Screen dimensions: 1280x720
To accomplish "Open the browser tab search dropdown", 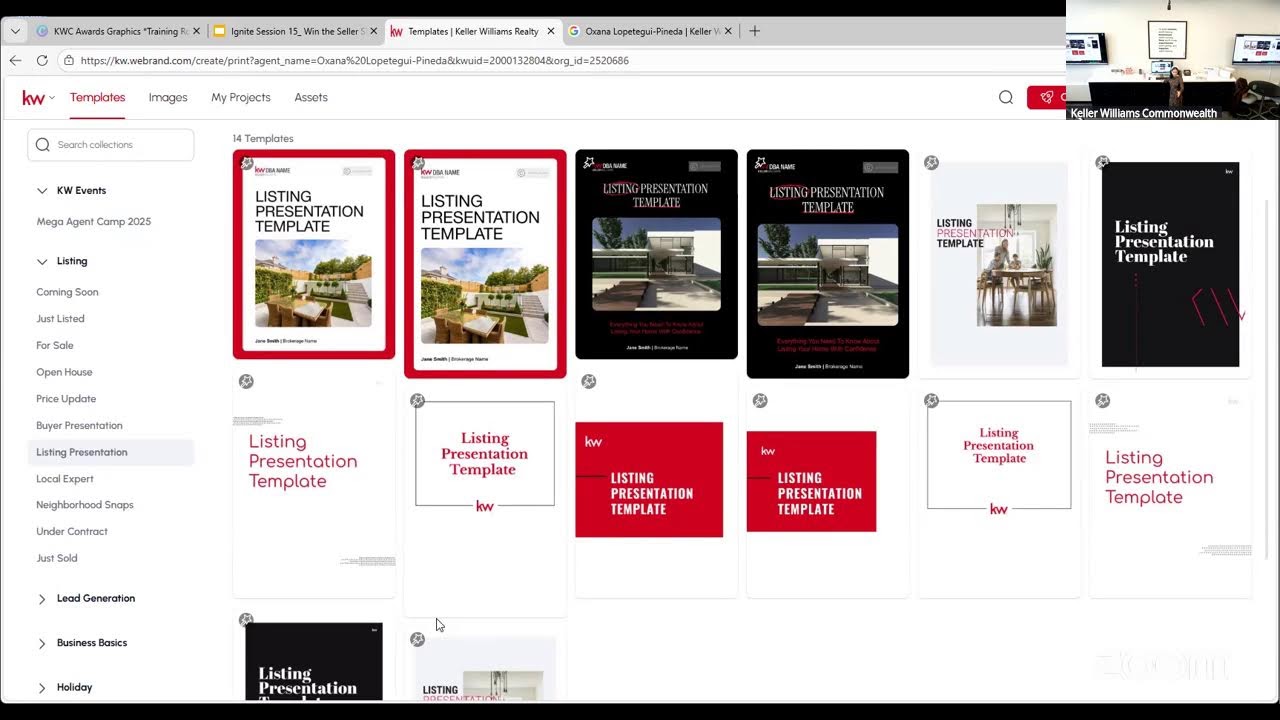I will tap(15, 31).
